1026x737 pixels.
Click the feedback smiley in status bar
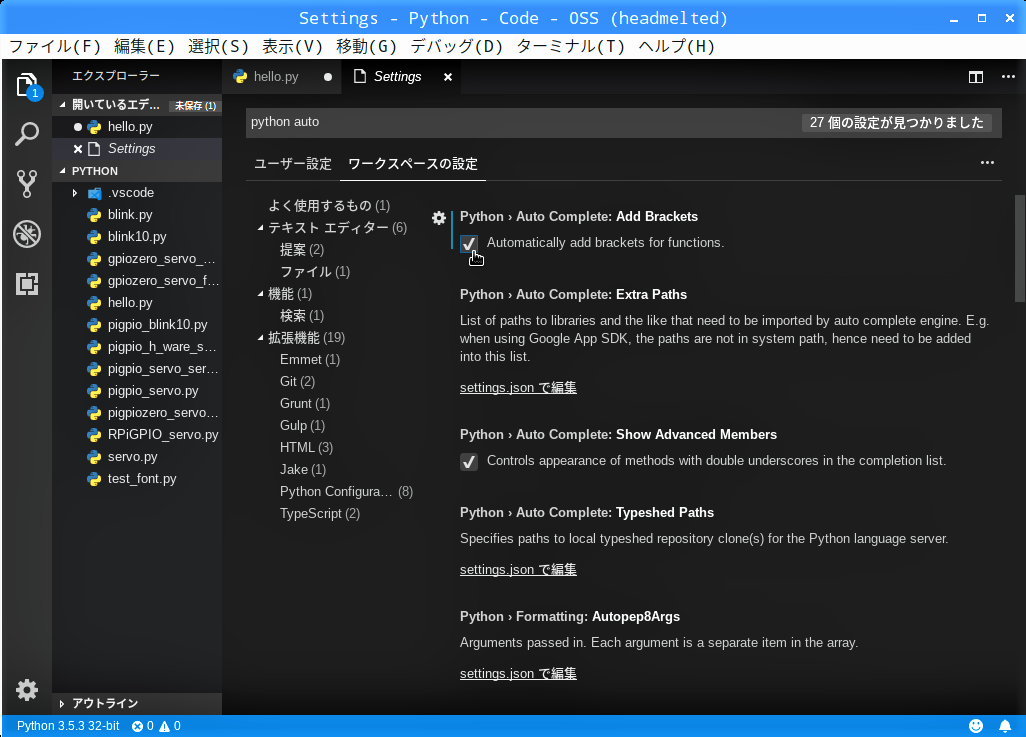coord(976,726)
